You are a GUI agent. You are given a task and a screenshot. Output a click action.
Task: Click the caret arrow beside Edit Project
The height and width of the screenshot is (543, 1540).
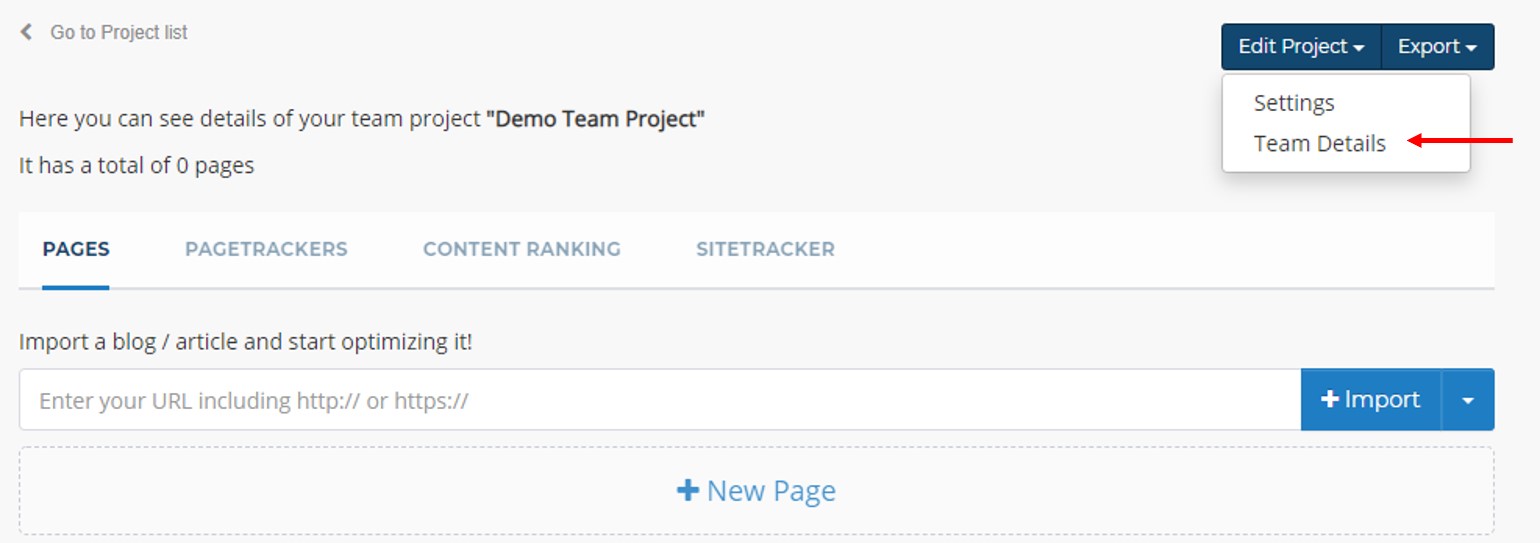click(1358, 48)
